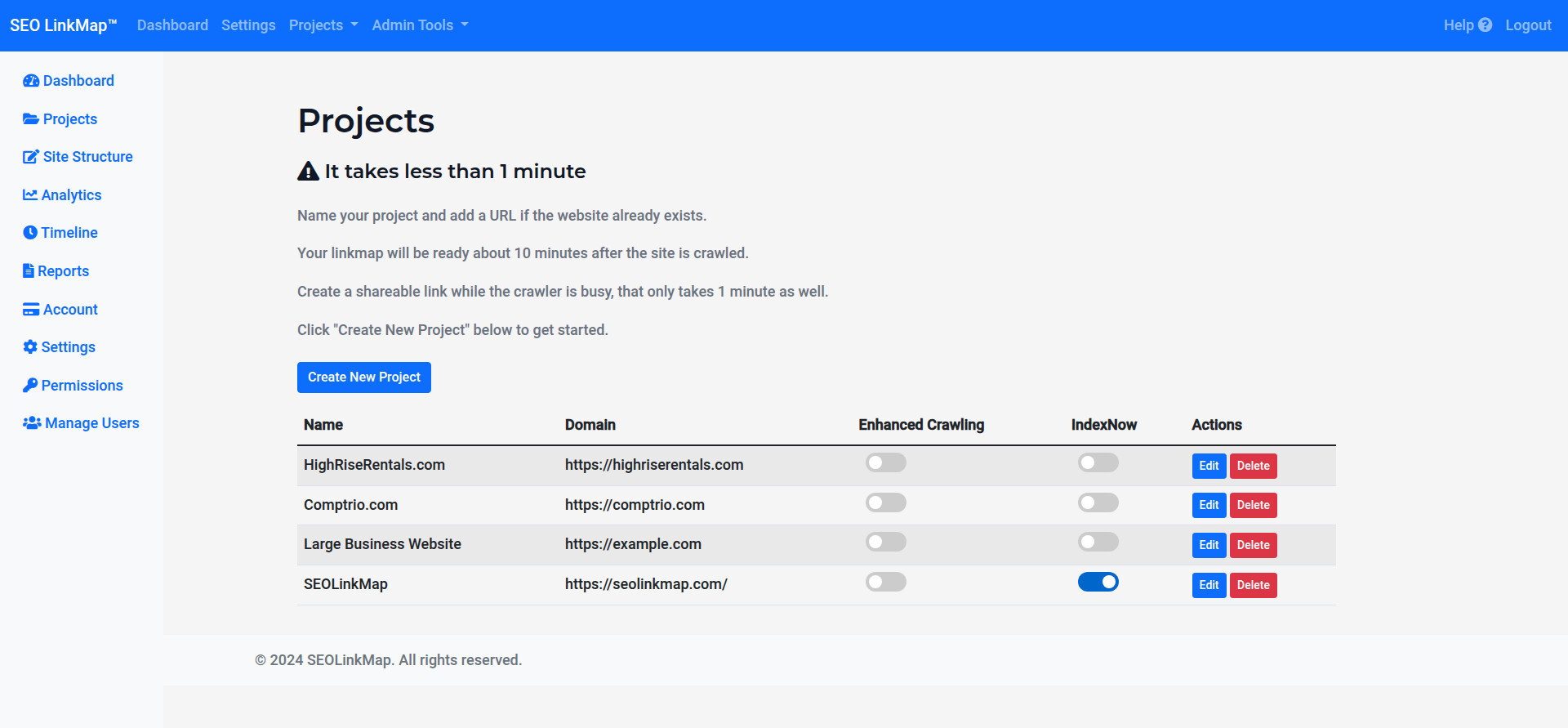
Task: Delete the Large Business Website project
Action: pos(1253,545)
